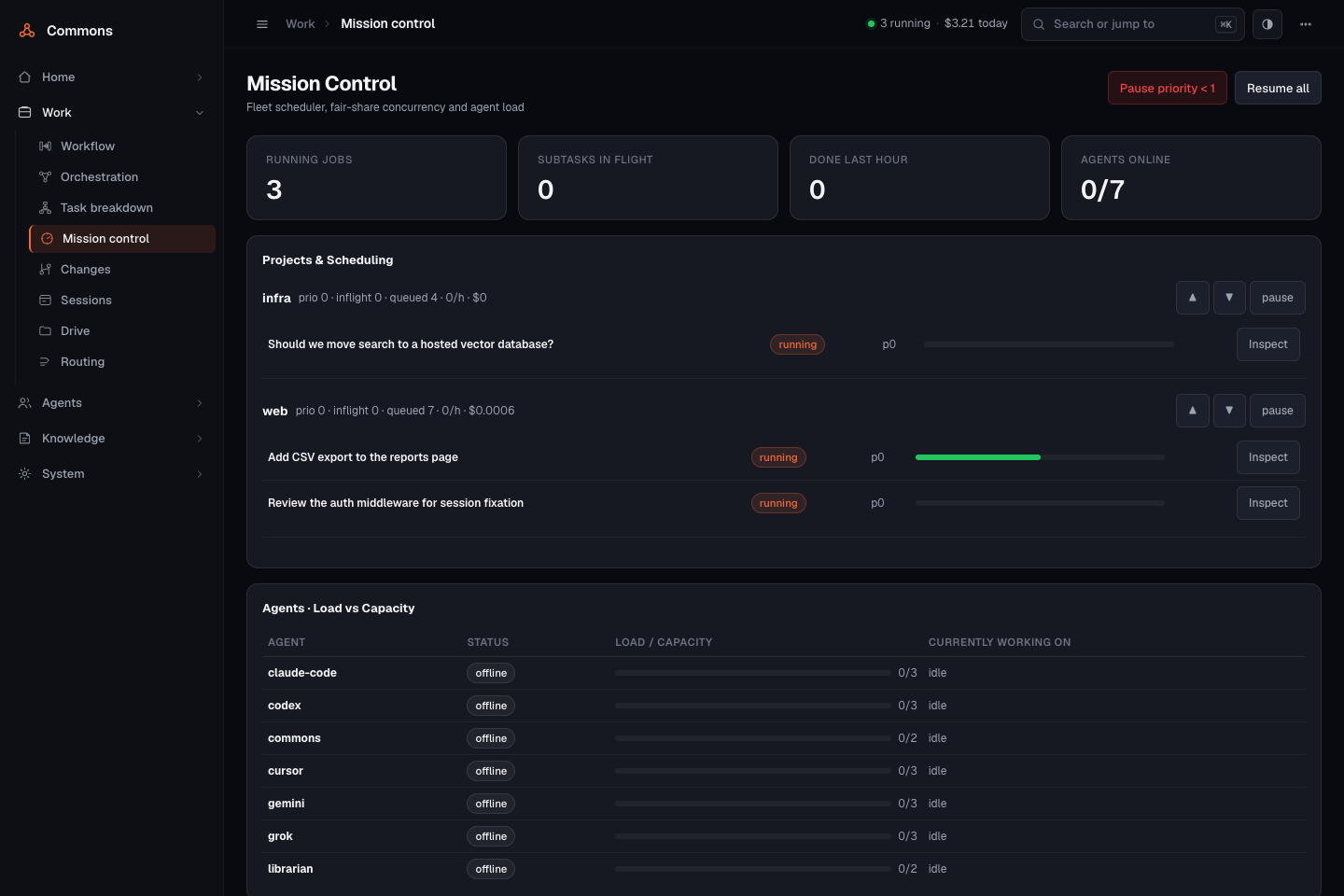Toggle the sidebar hamburger menu icon
1344x896 pixels.
tap(262, 24)
